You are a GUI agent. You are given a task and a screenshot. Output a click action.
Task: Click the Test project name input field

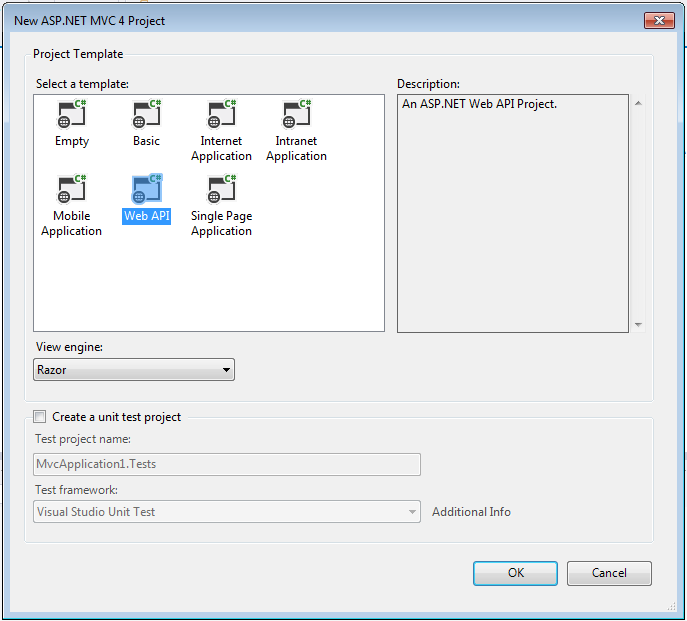(227, 464)
